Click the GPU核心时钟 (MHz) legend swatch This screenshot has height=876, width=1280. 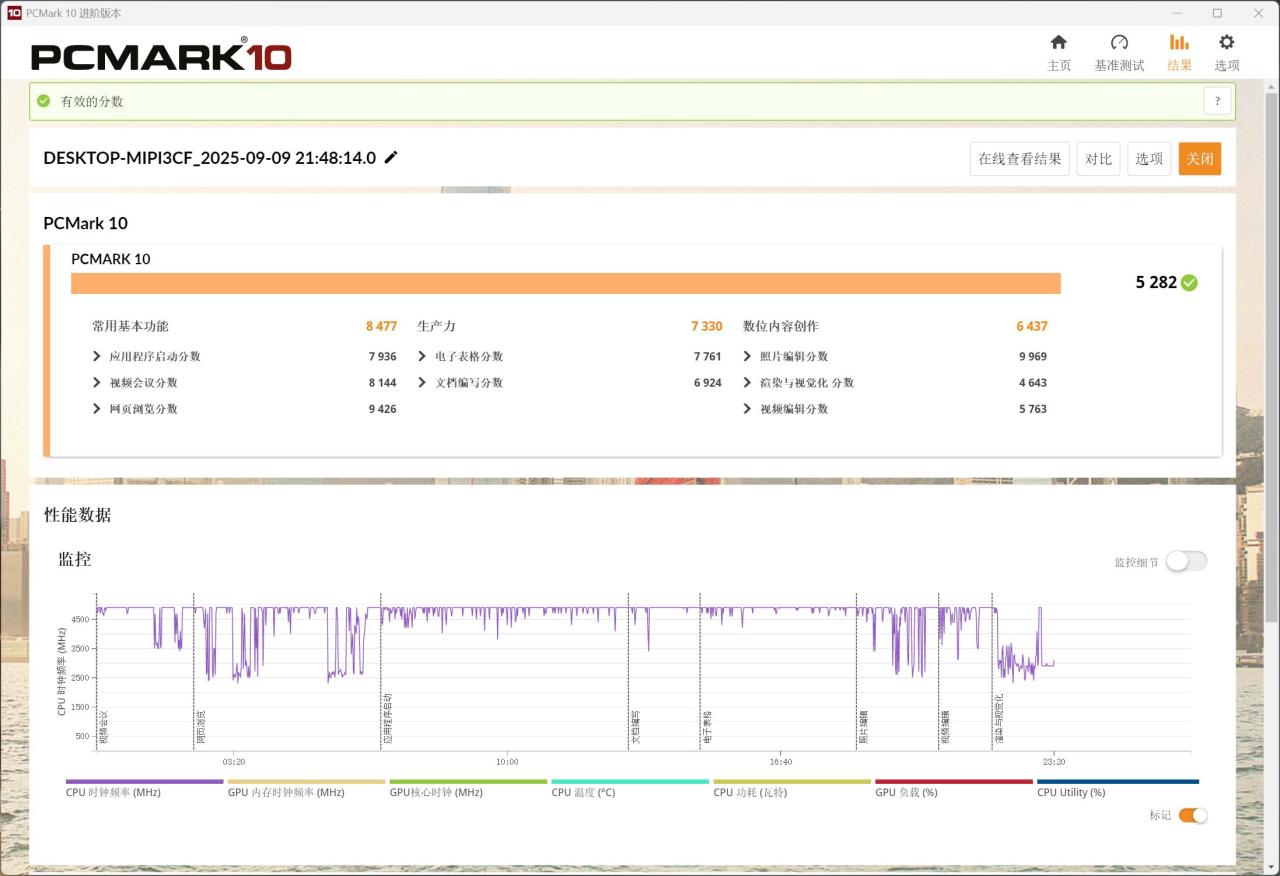(x=468, y=782)
